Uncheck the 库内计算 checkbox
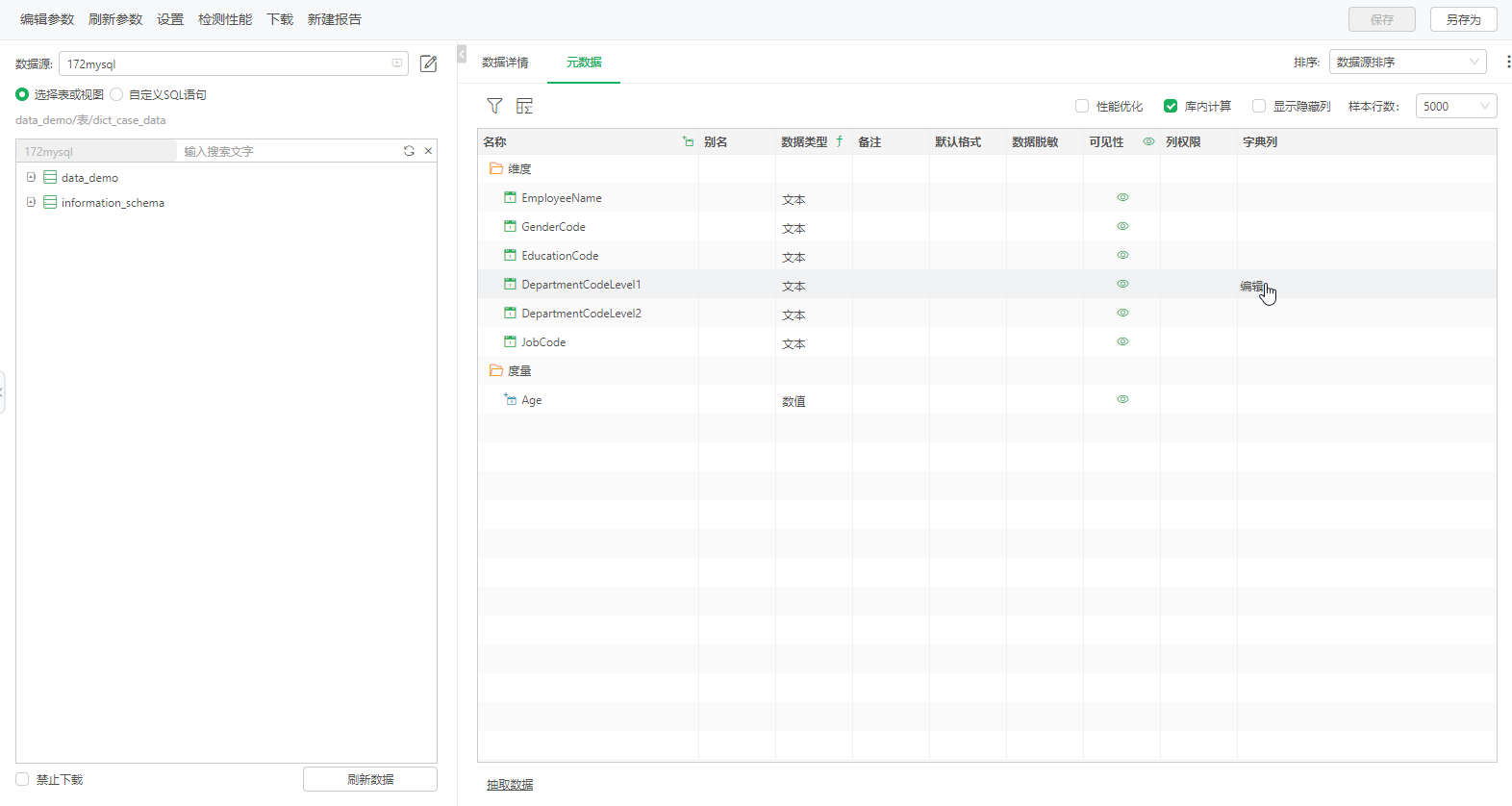Image resolution: width=1512 pixels, height=806 pixels. (1171, 106)
